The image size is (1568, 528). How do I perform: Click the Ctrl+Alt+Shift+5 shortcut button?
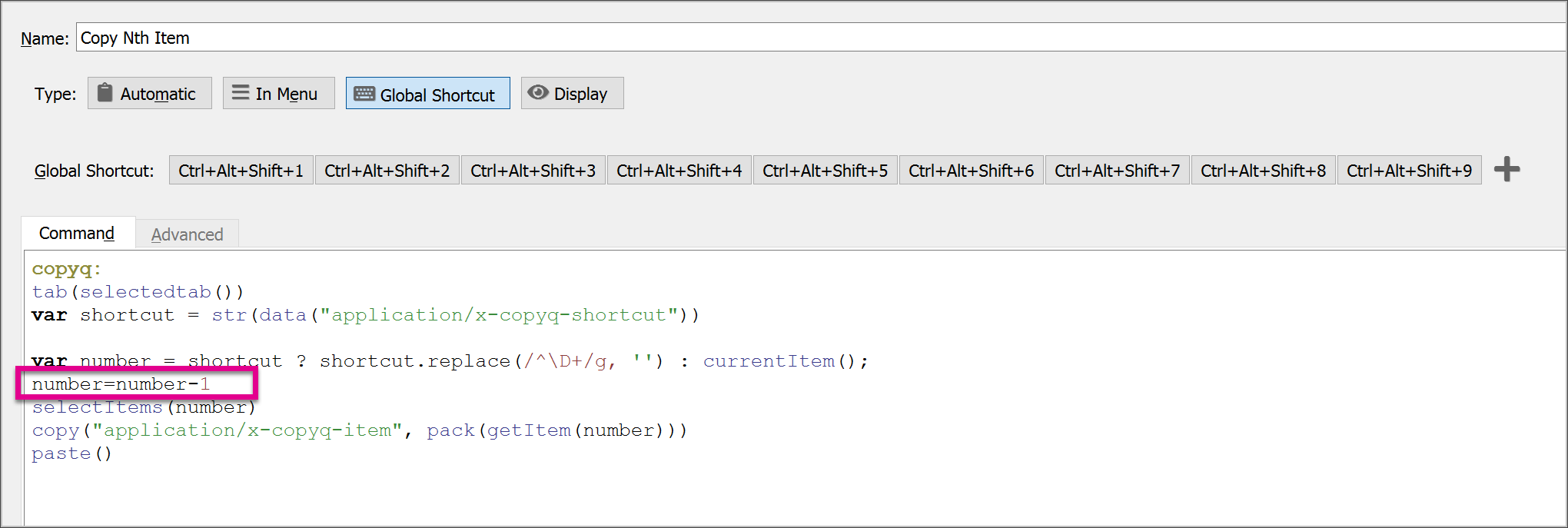tap(826, 171)
